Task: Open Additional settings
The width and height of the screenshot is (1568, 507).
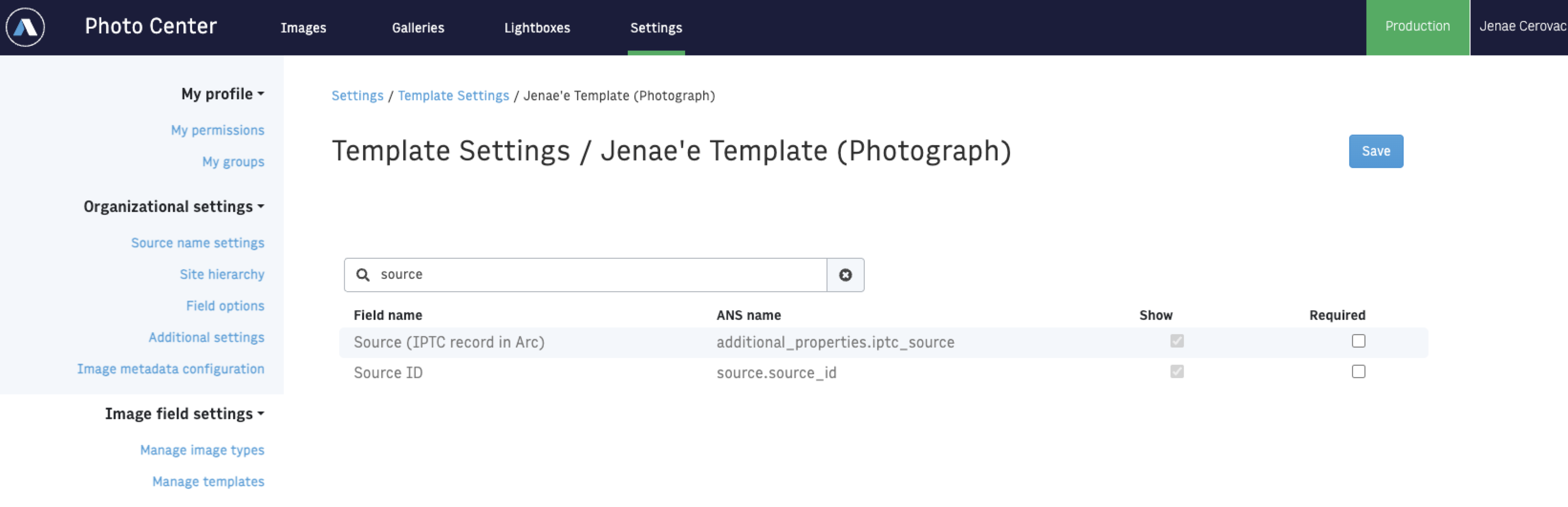Action: click(x=206, y=338)
